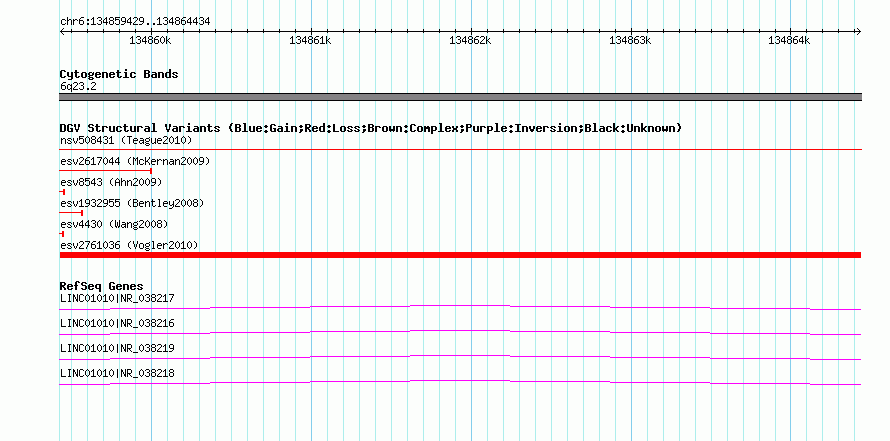Image resolution: width=890 pixels, height=441 pixels.
Task: Click the right arrow end of ruler
Action: [x=858, y=32]
